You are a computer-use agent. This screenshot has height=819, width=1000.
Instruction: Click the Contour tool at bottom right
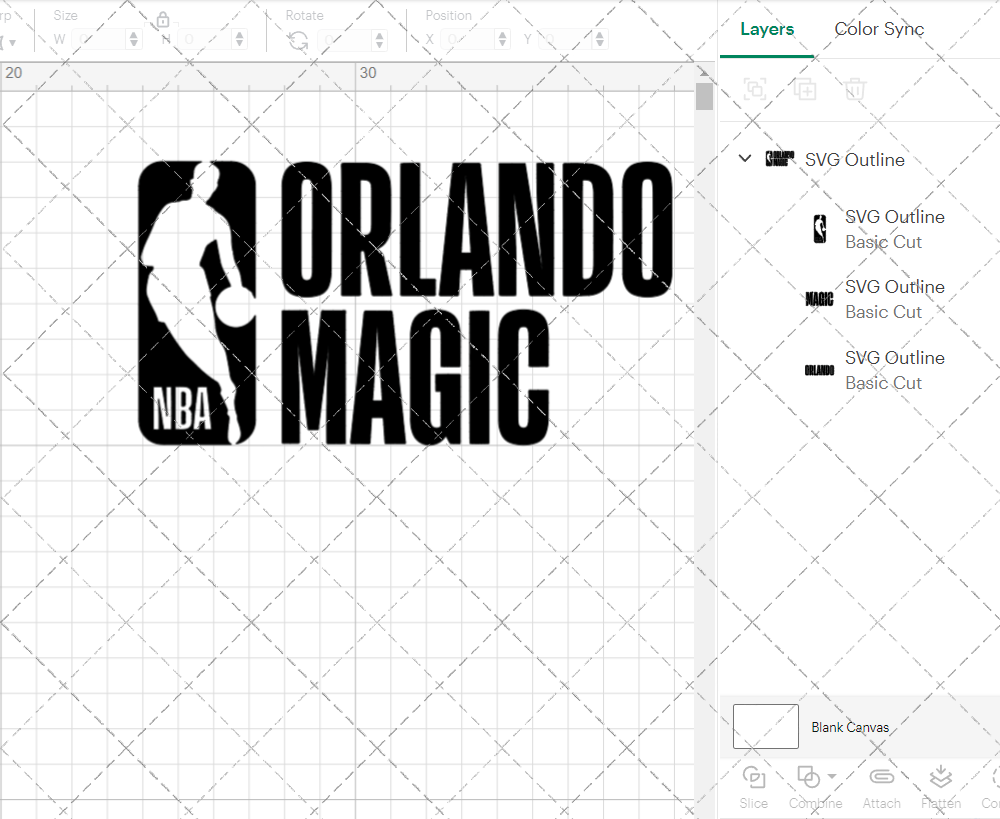(x=991, y=787)
